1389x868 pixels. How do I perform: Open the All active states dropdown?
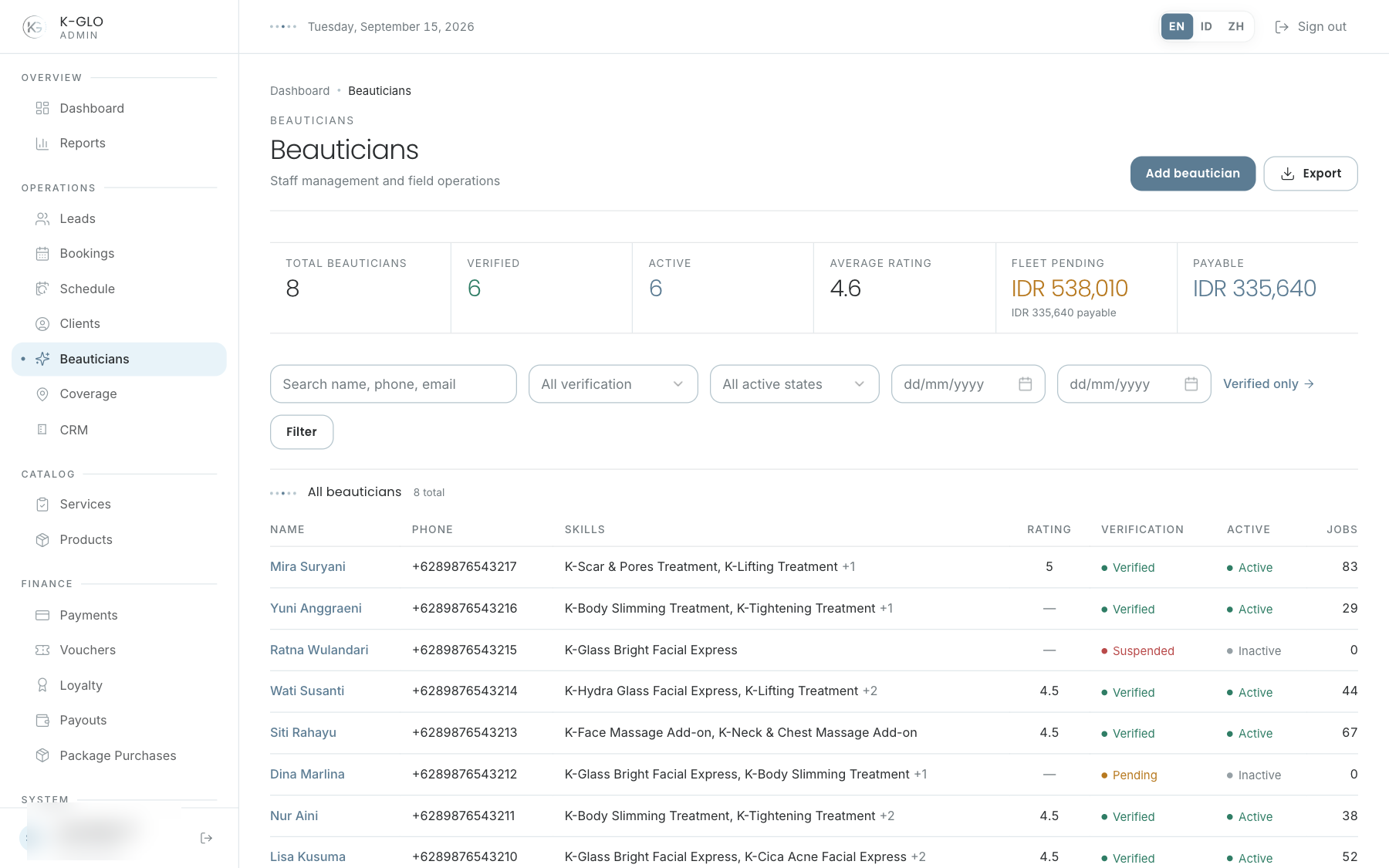click(795, 384)
